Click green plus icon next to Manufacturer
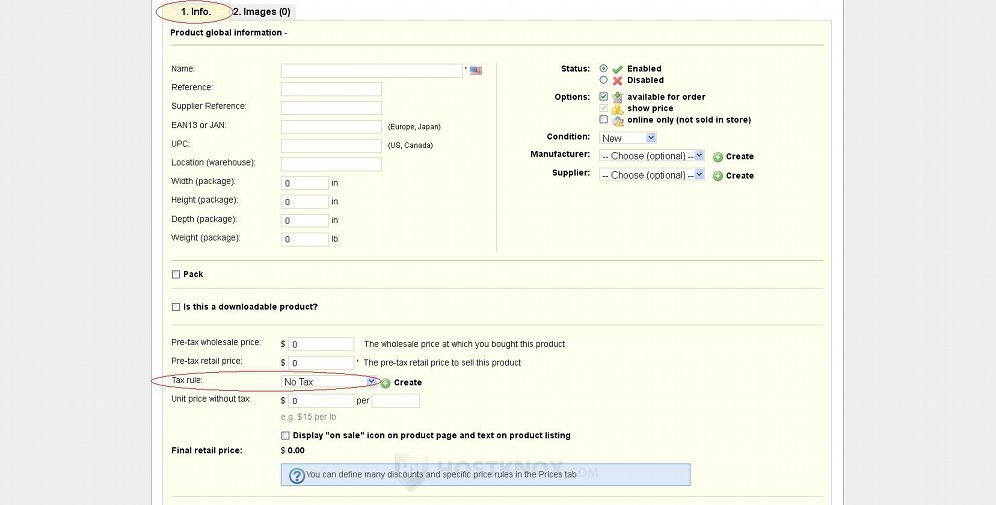Image resolution: width=996 pixels, height=505 pixels. click(x=718, y=157)
